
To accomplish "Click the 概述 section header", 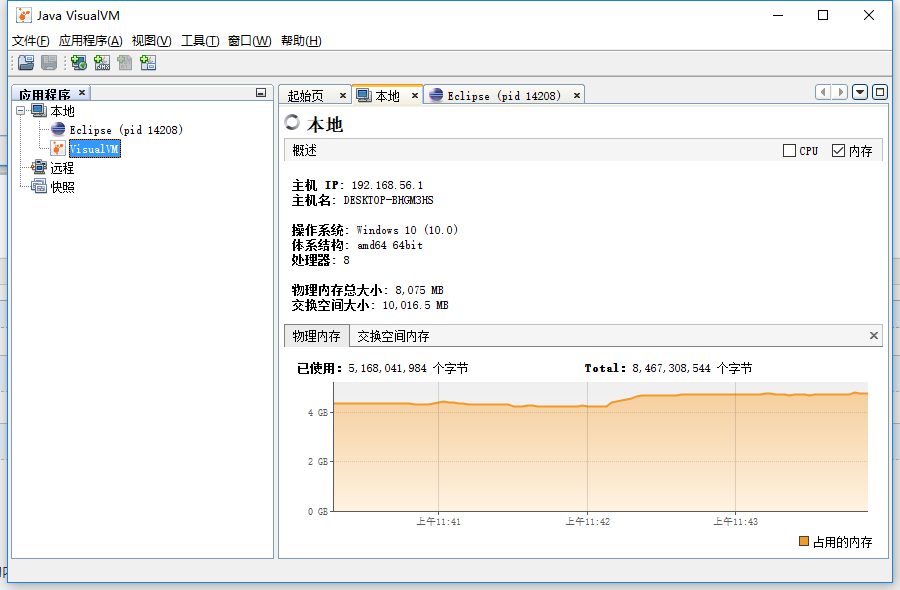I will point(304,150).
